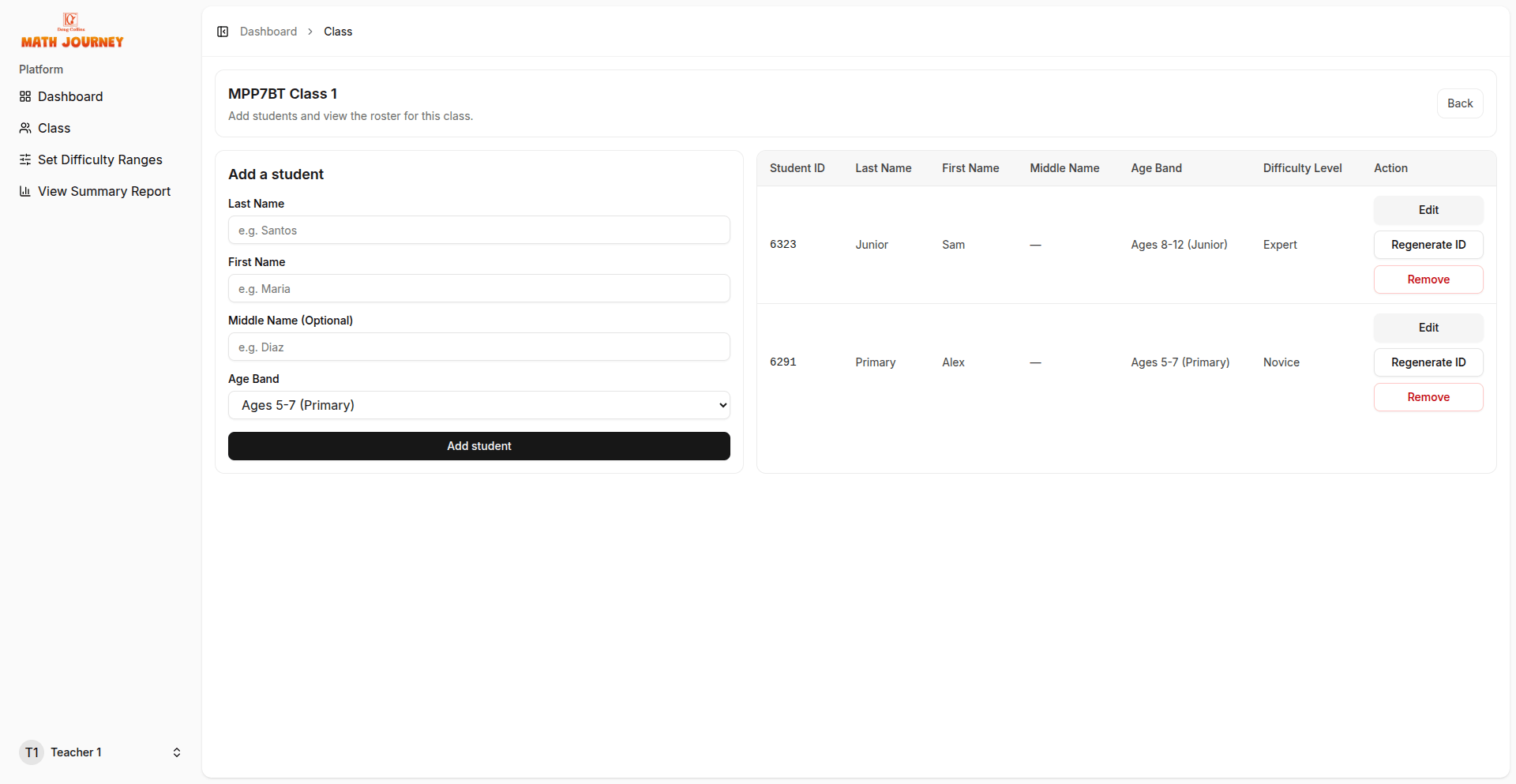Screen dimensions: 1516x784
Task: Click the Action column header
Action: point(1390,168)
